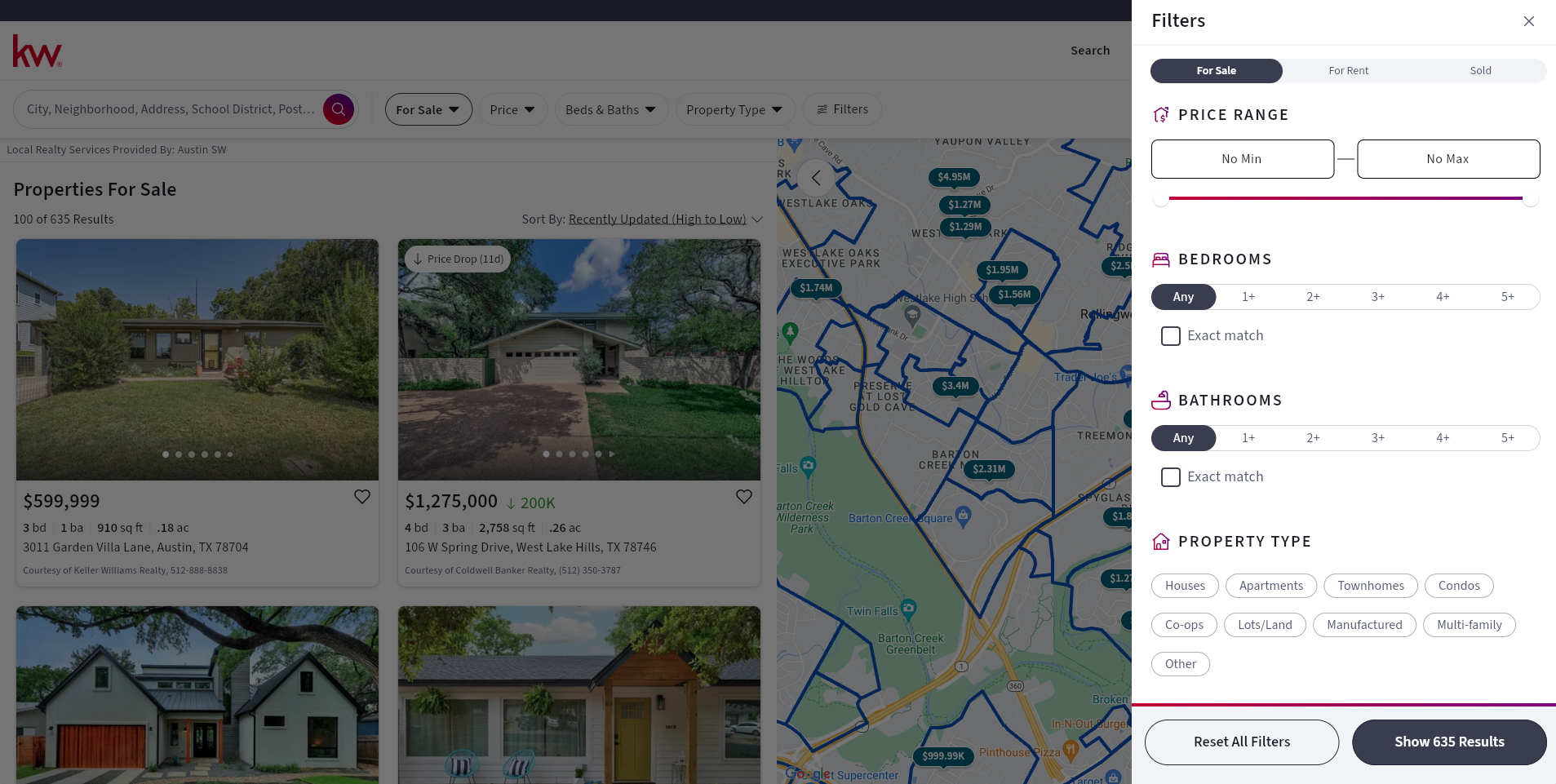
Task: Open the Property Type dropdown
Action: [734, 109]
